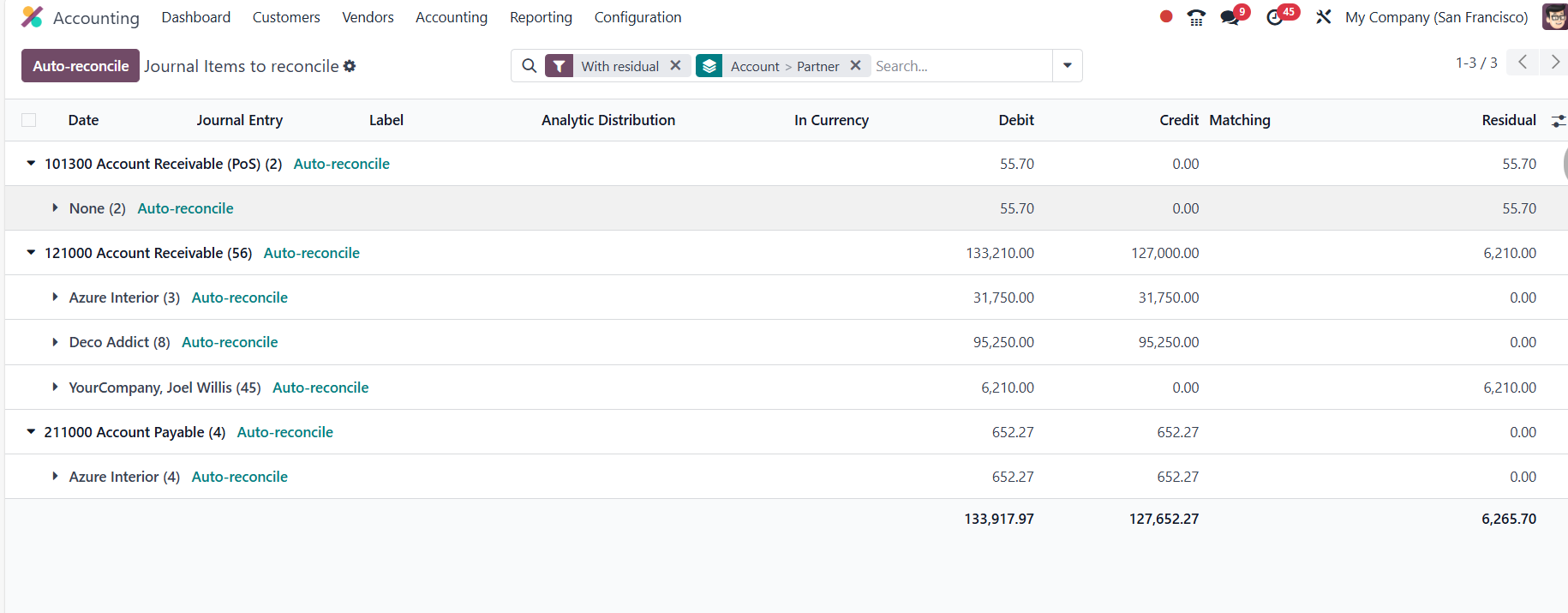Viewport: 1568px width, 613px height.
Task: Auto-reconcile the 101300 Account Receivable (PoS) group
Action: pos(341,164)
